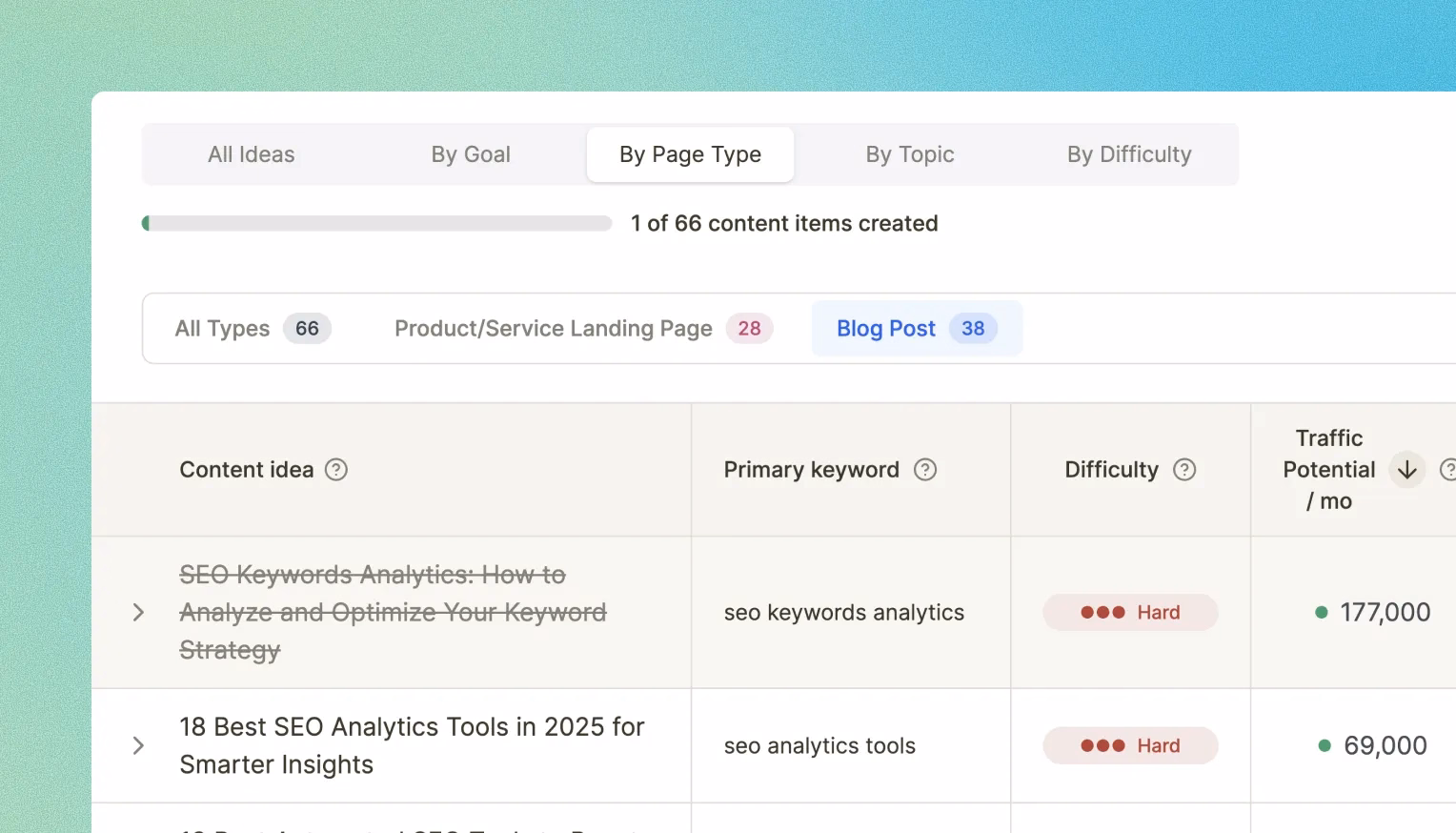Click the Hard badge for seo keywords analytics
This screenshot has height=833, width=1456.
tap(1130, 613)
